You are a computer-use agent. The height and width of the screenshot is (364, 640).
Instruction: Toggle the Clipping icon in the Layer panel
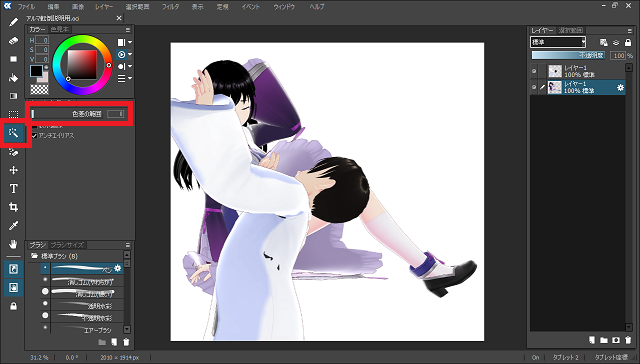[x=616, y=42]
